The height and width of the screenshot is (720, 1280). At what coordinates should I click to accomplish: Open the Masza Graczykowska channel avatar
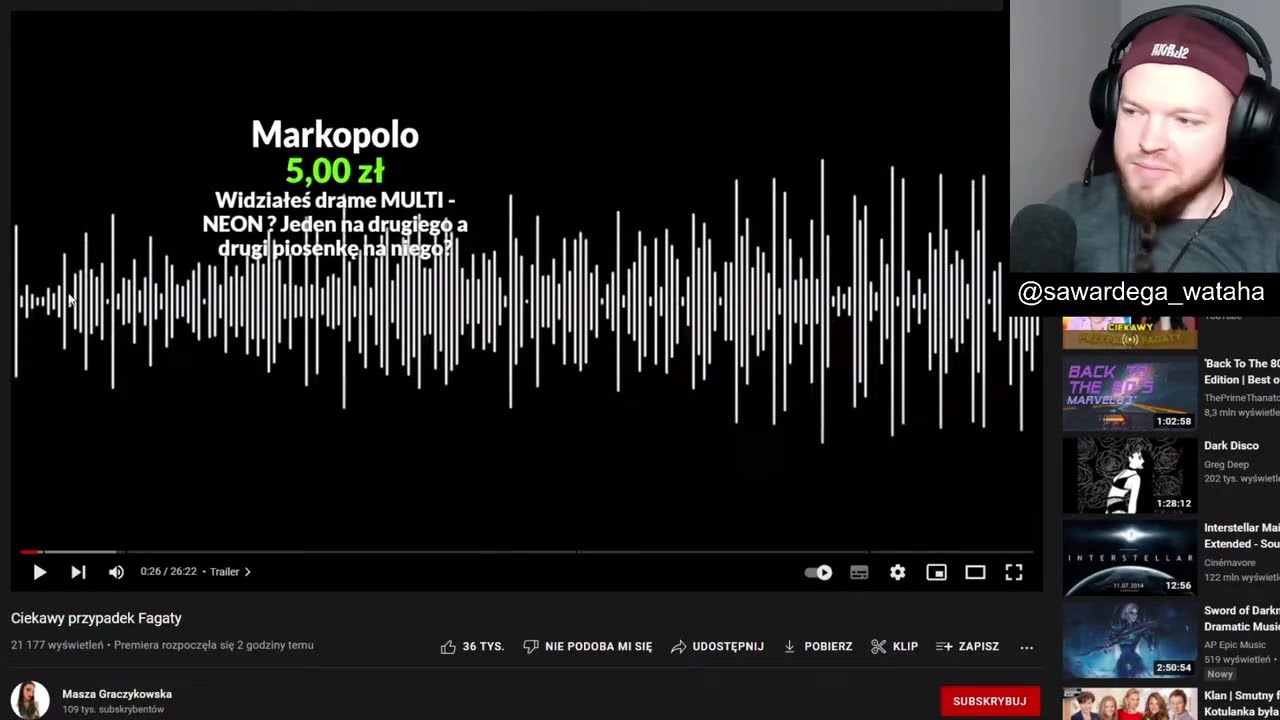pos(30,700)
